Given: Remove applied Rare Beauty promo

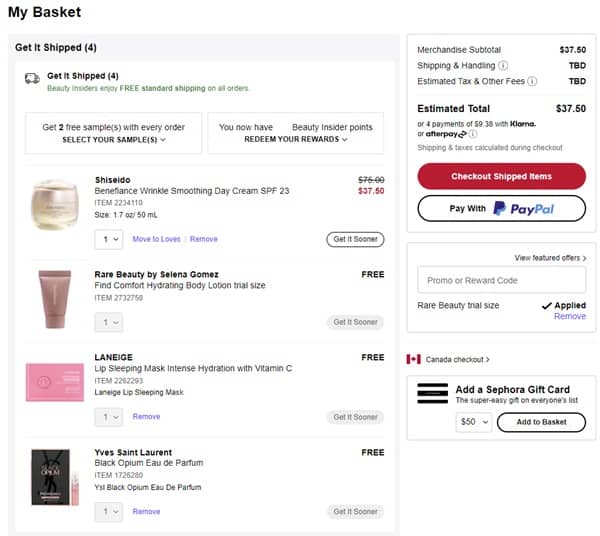Looking at the screenshot, I should tap(570, 316).
